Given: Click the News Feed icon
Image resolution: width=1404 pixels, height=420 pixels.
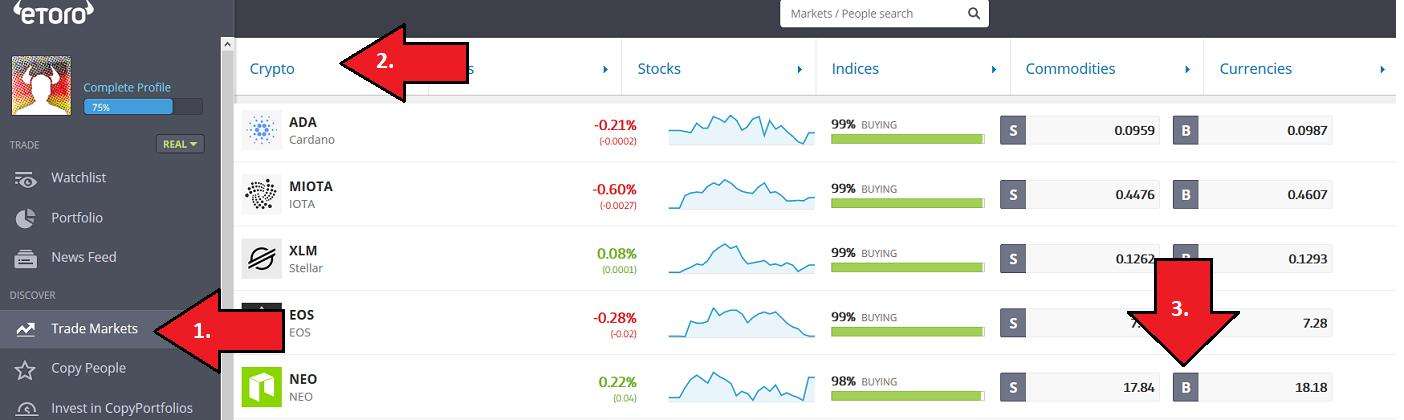Looking at the screenshot, I should tap(25, 258).
